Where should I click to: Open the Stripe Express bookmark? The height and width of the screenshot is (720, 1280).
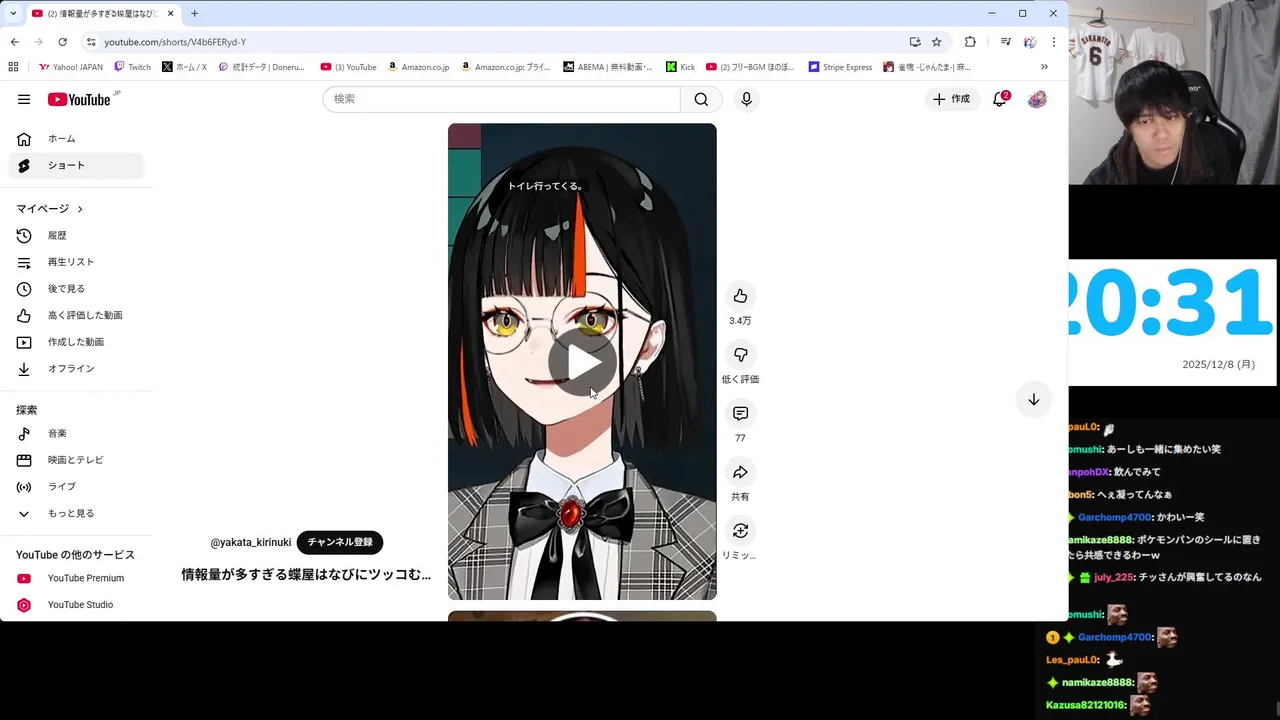point(840,67)
